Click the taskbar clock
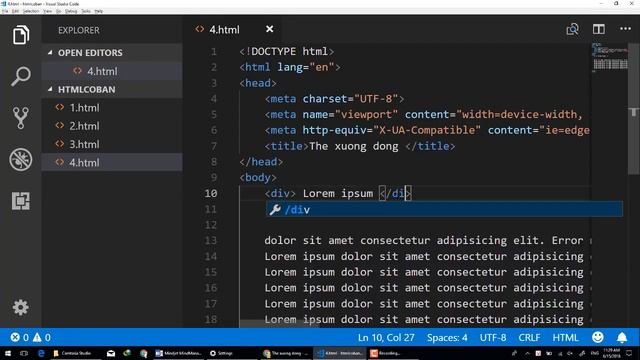The image size is (640, 360). 612,353
